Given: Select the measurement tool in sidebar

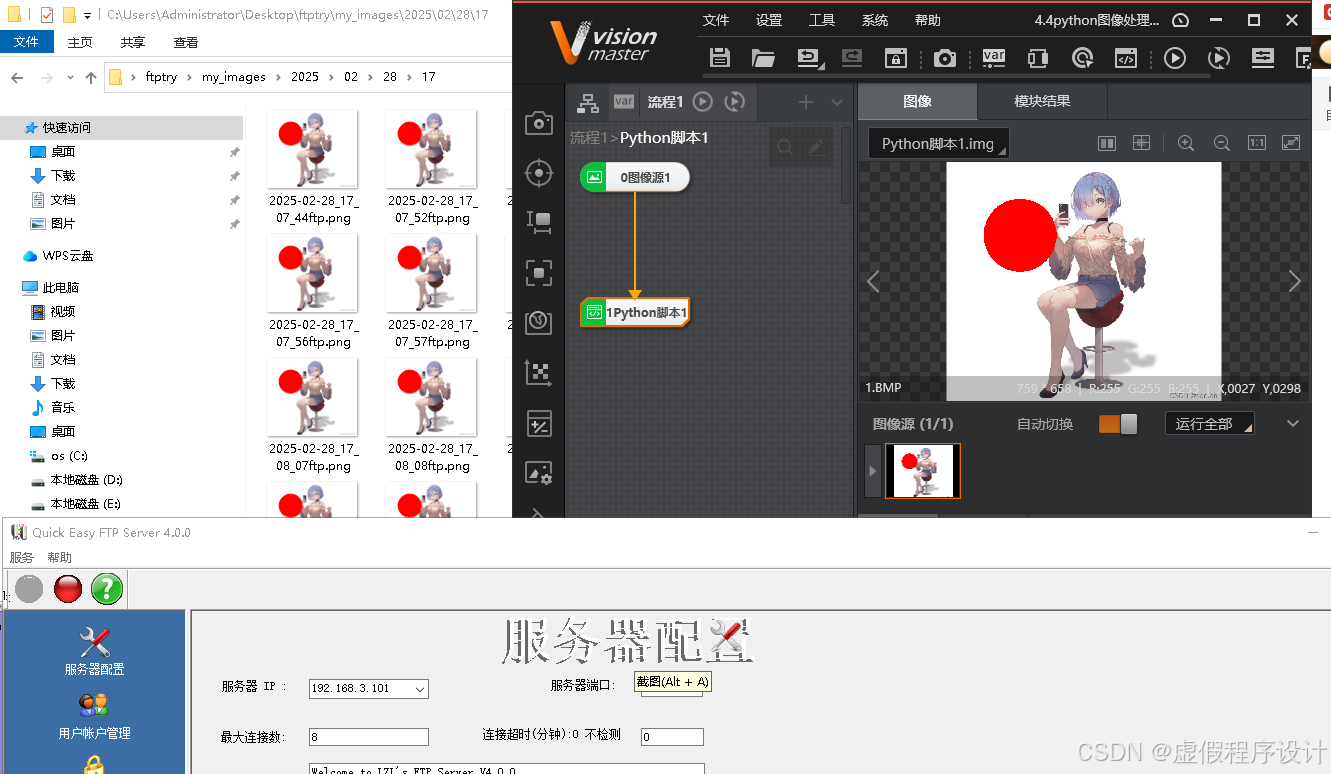Looking at the screenshot, I should pos(539,222).
